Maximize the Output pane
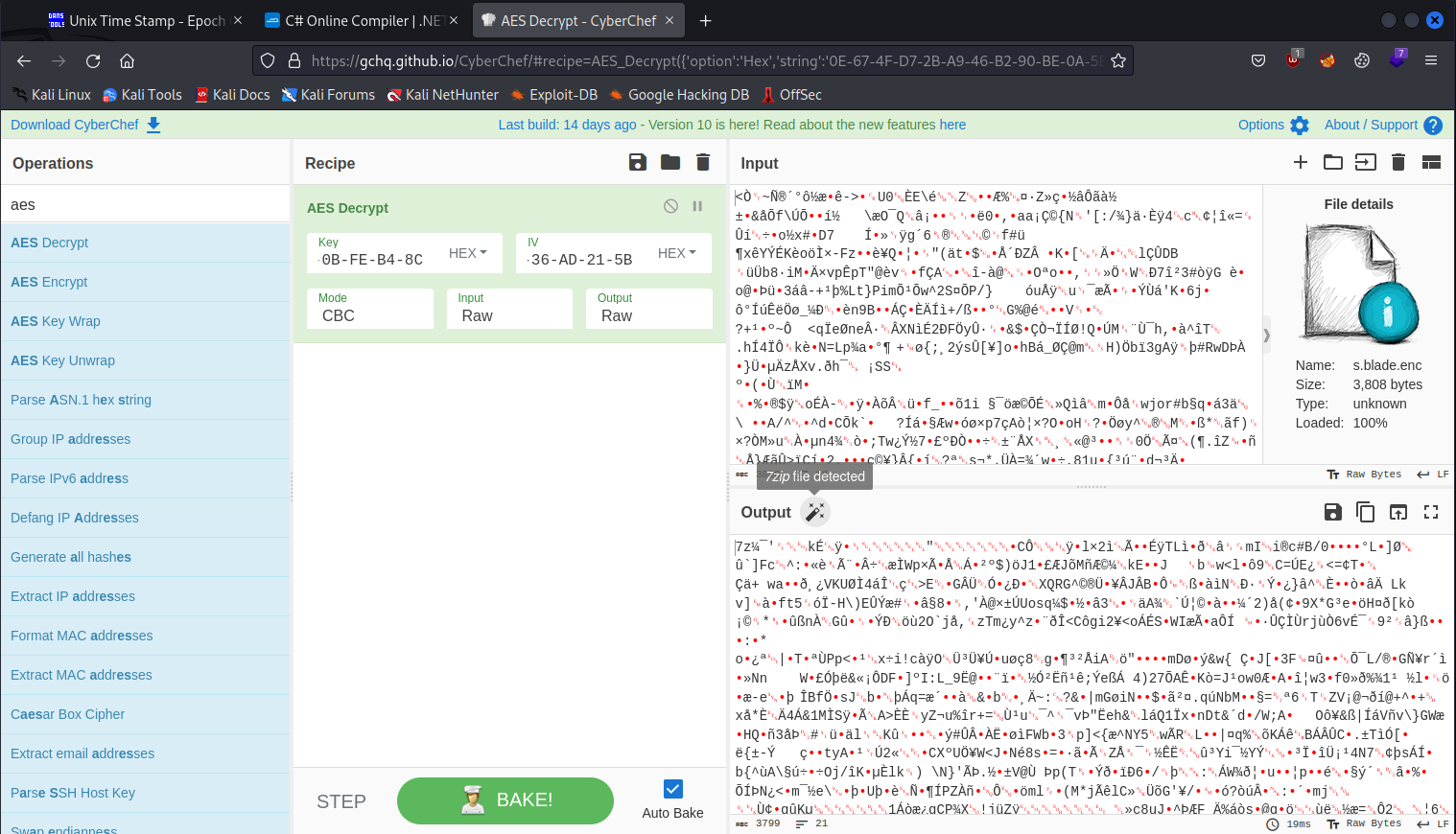The width and height of the screenshot is (1456, 834). [x=1431, y=512]
